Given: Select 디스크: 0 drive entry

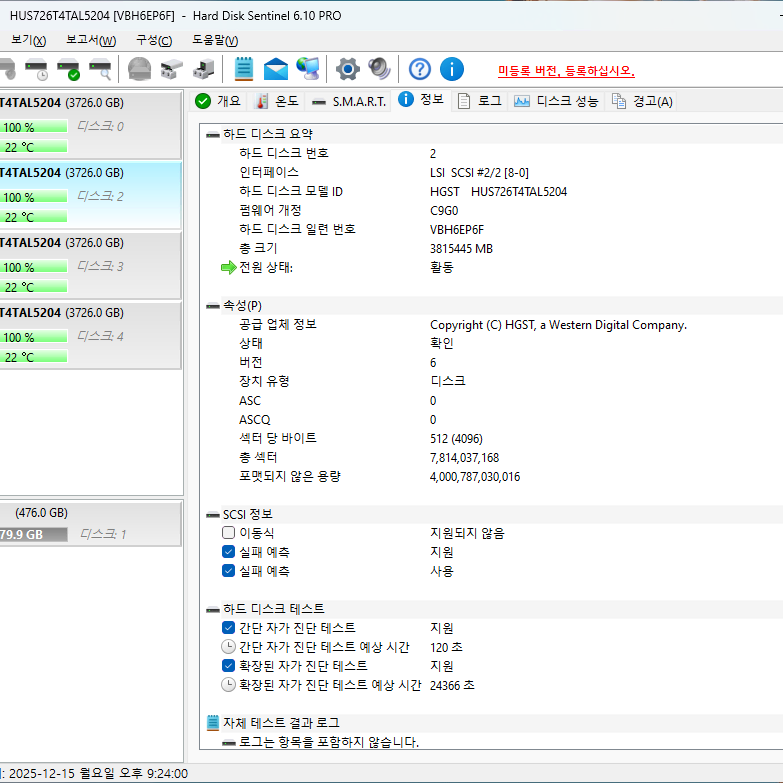Looking at the screenshot, I should tap(90, 125).
